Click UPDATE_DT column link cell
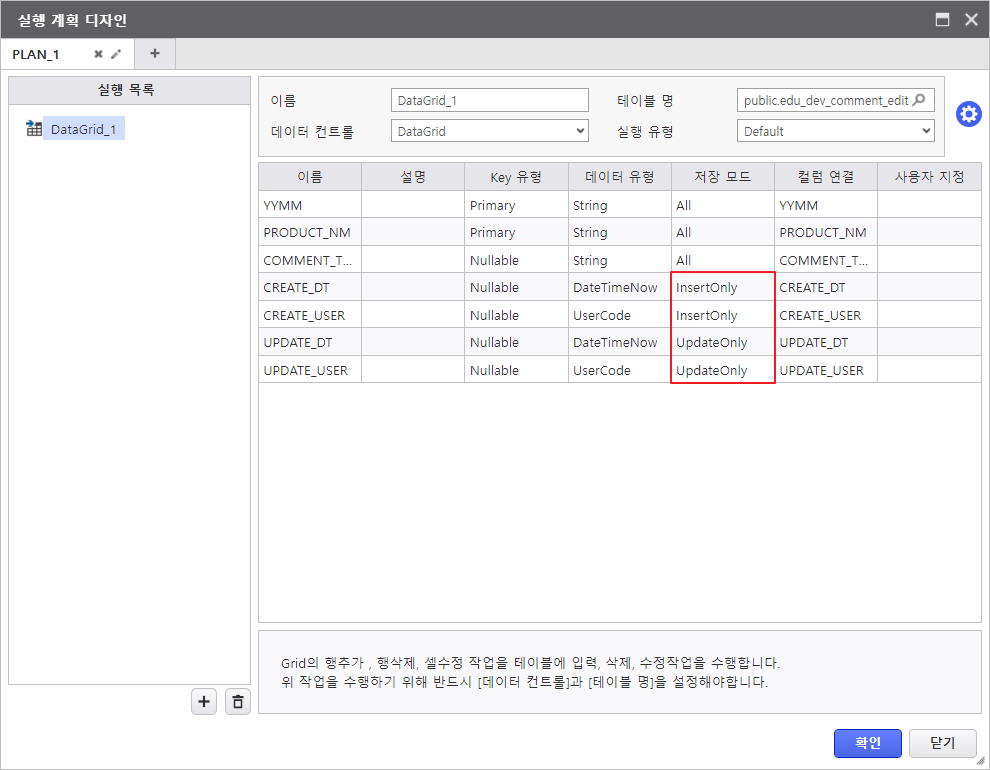The height and width of the screenshot is (770, 990). [x=826, y=342]
